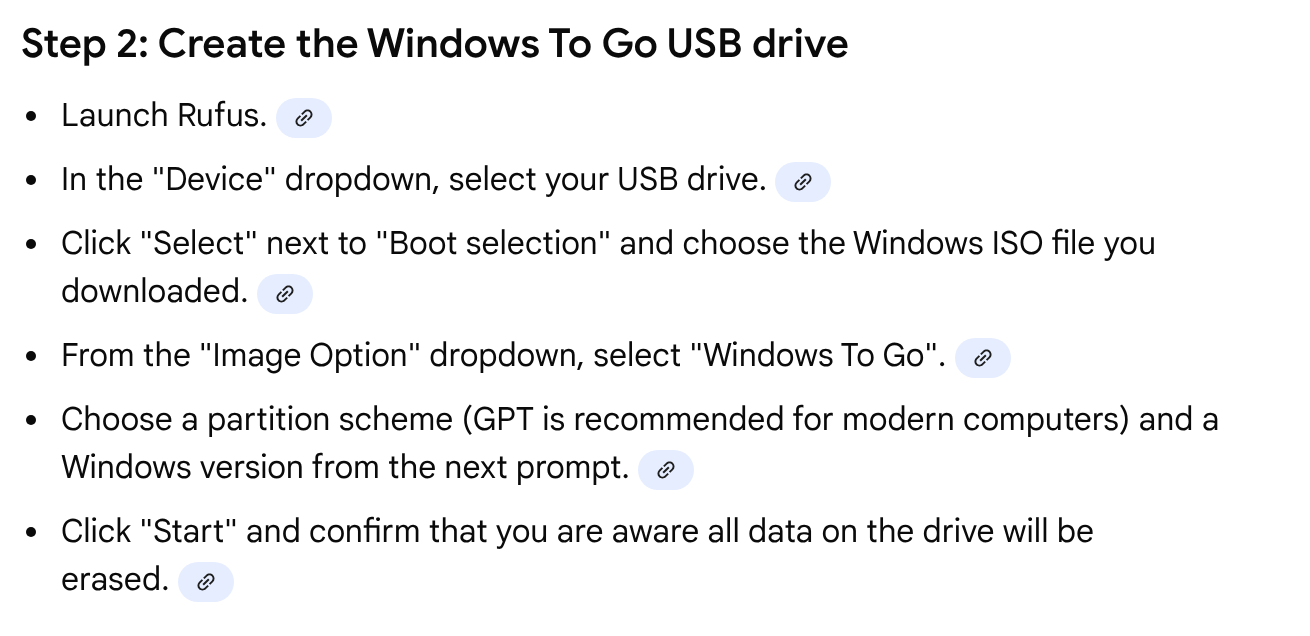Open the source link next to "erased."
This screenshot has height=636, width=1310.
205,582
